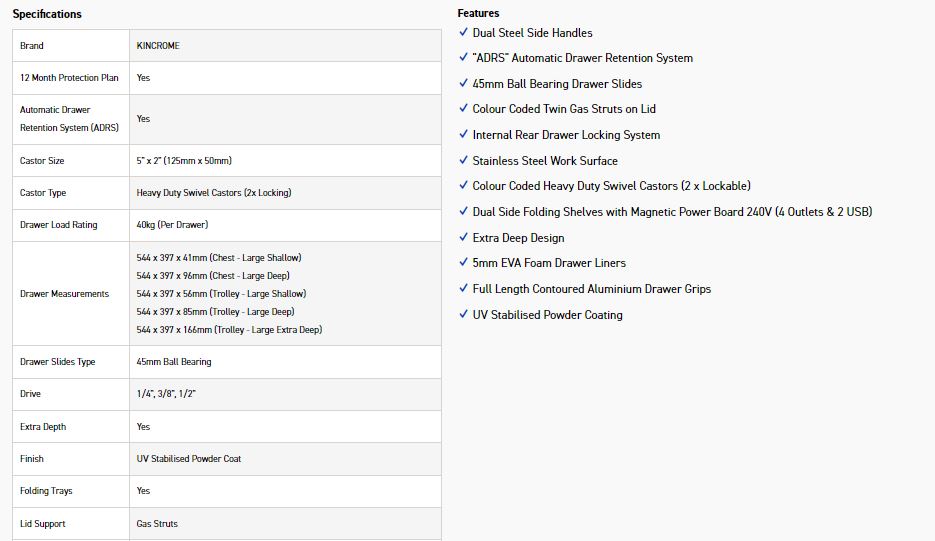Click the checkmark beside UV Stabilised Powder Coating feature

tap(463, 314)
